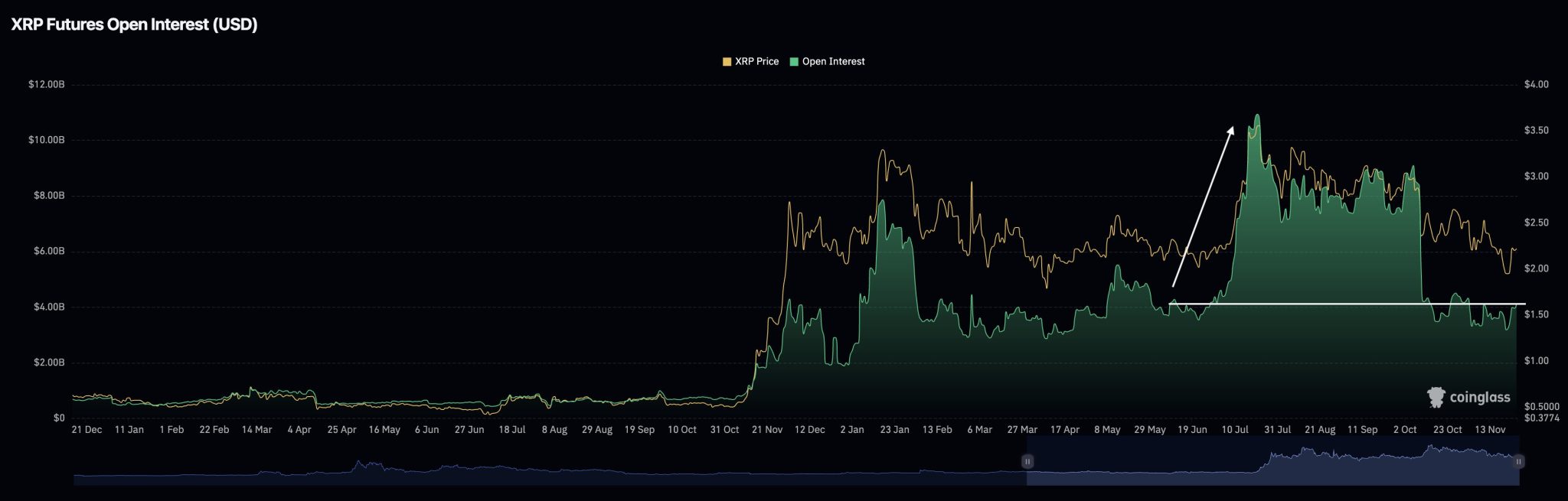Click the $6.00B axis label
The width and height of the screenshot is (1568, 501).
point(49,251)
